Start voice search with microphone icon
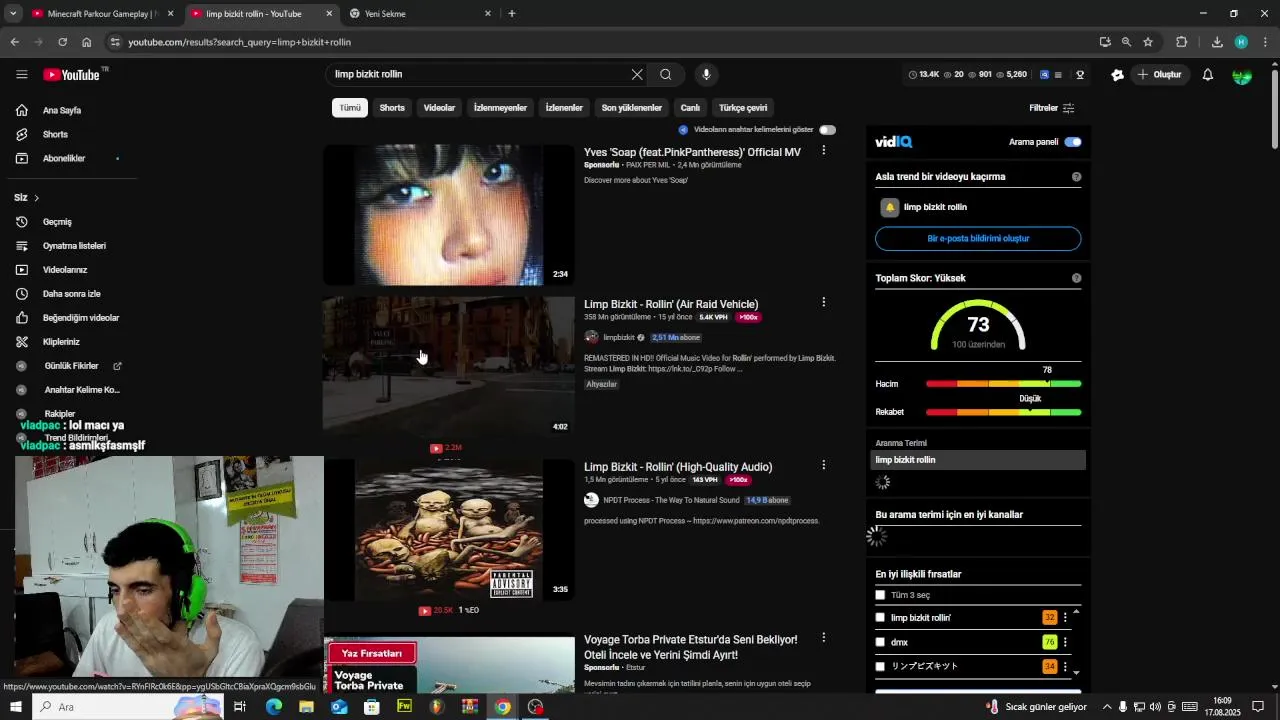Screen dimensions: 1280x720 (x=706, y=74)
